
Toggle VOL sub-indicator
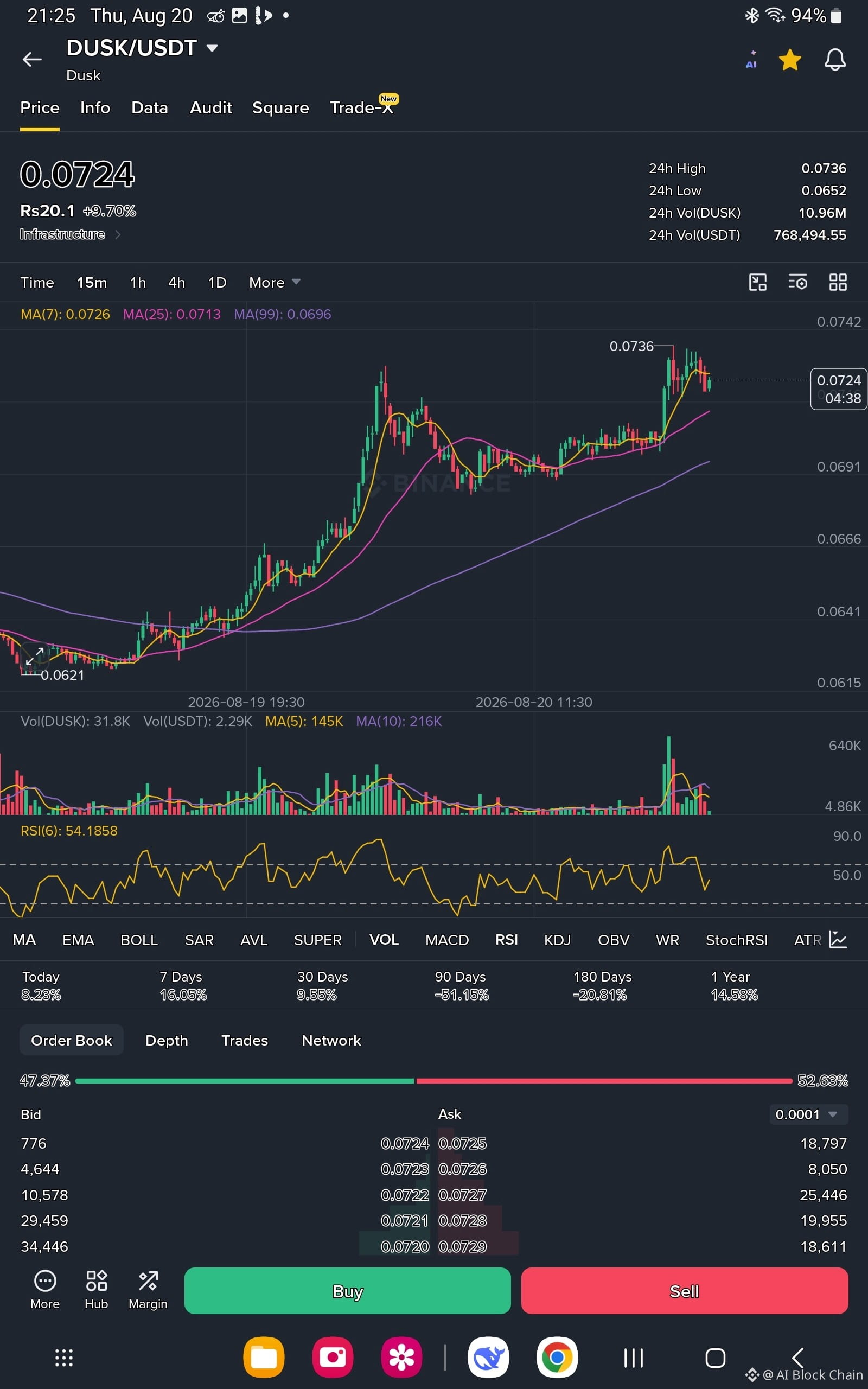click(x=384, y=940)
